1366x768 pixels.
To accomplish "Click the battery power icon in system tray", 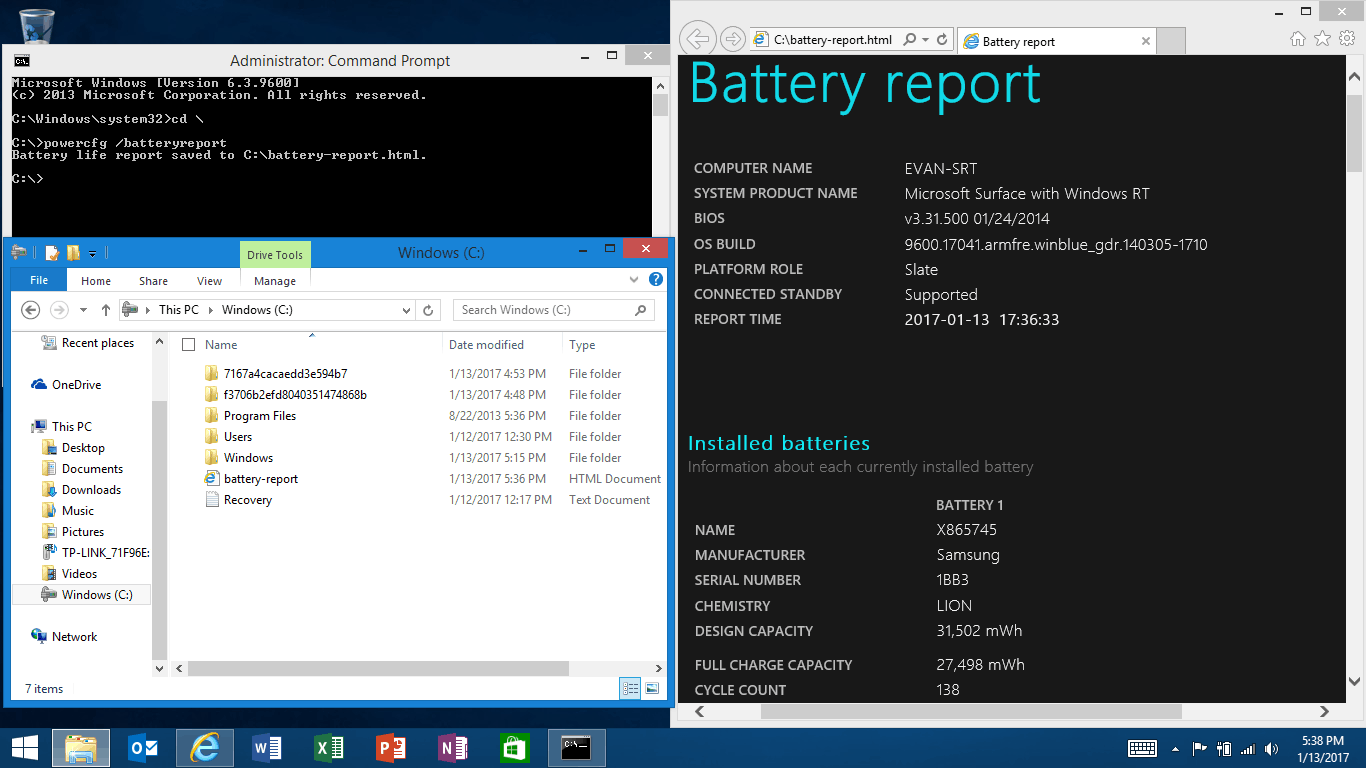I will click(1224, 748).
